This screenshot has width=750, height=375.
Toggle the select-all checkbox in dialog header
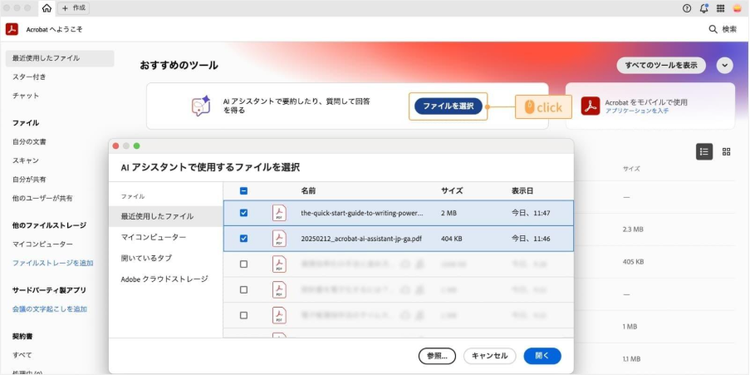click(243, 191)
